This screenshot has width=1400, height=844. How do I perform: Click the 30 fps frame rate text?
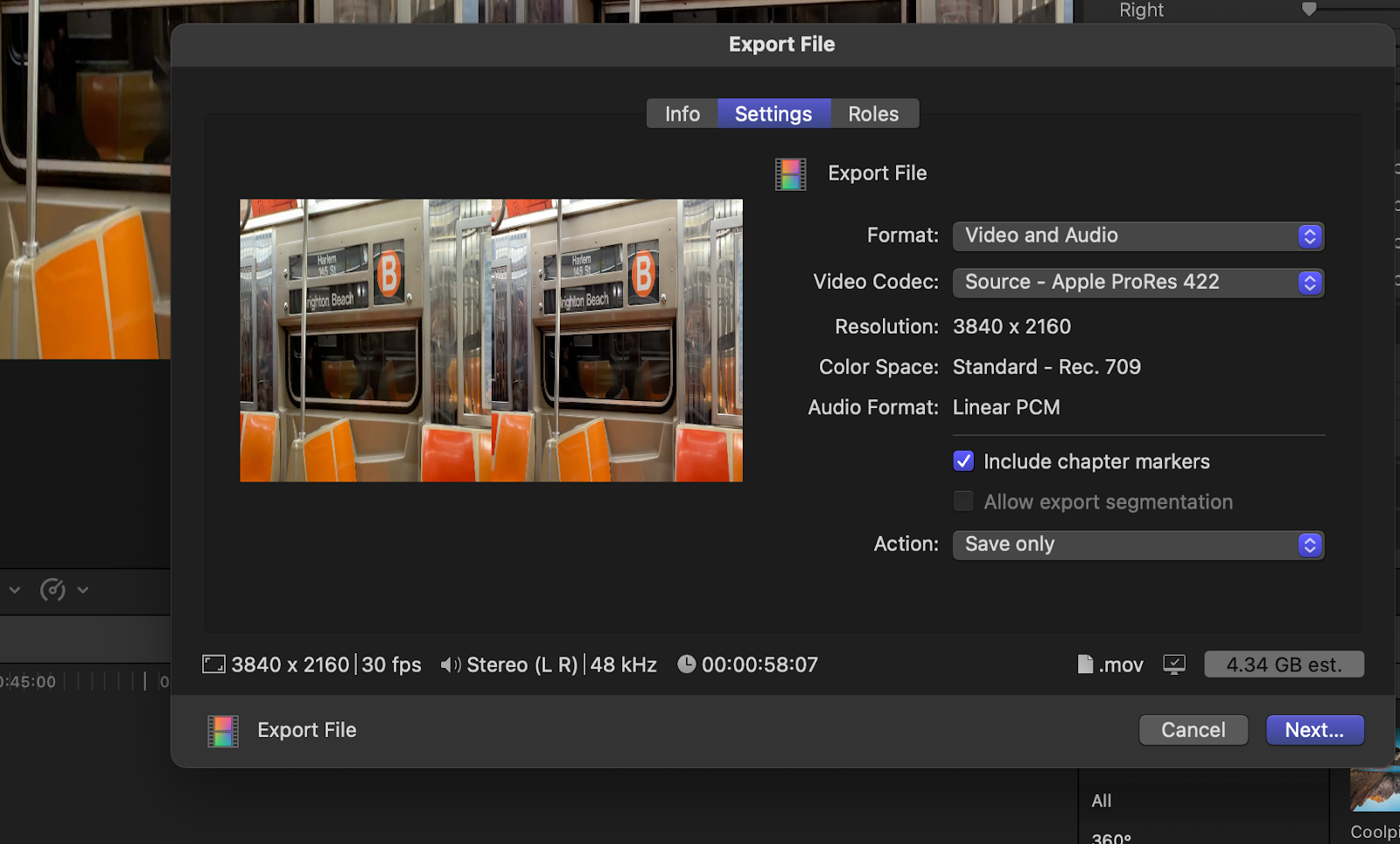click(x=391, y=665)
